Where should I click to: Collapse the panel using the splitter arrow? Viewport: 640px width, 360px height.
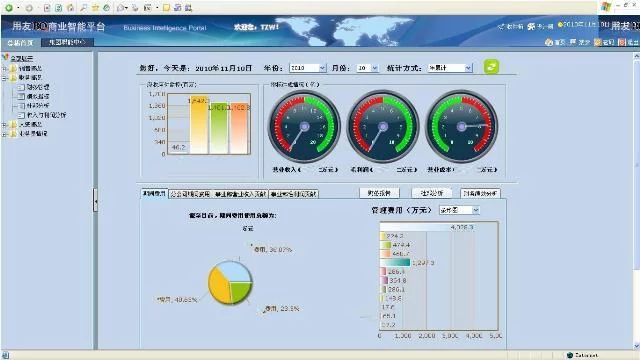[95, 201]
